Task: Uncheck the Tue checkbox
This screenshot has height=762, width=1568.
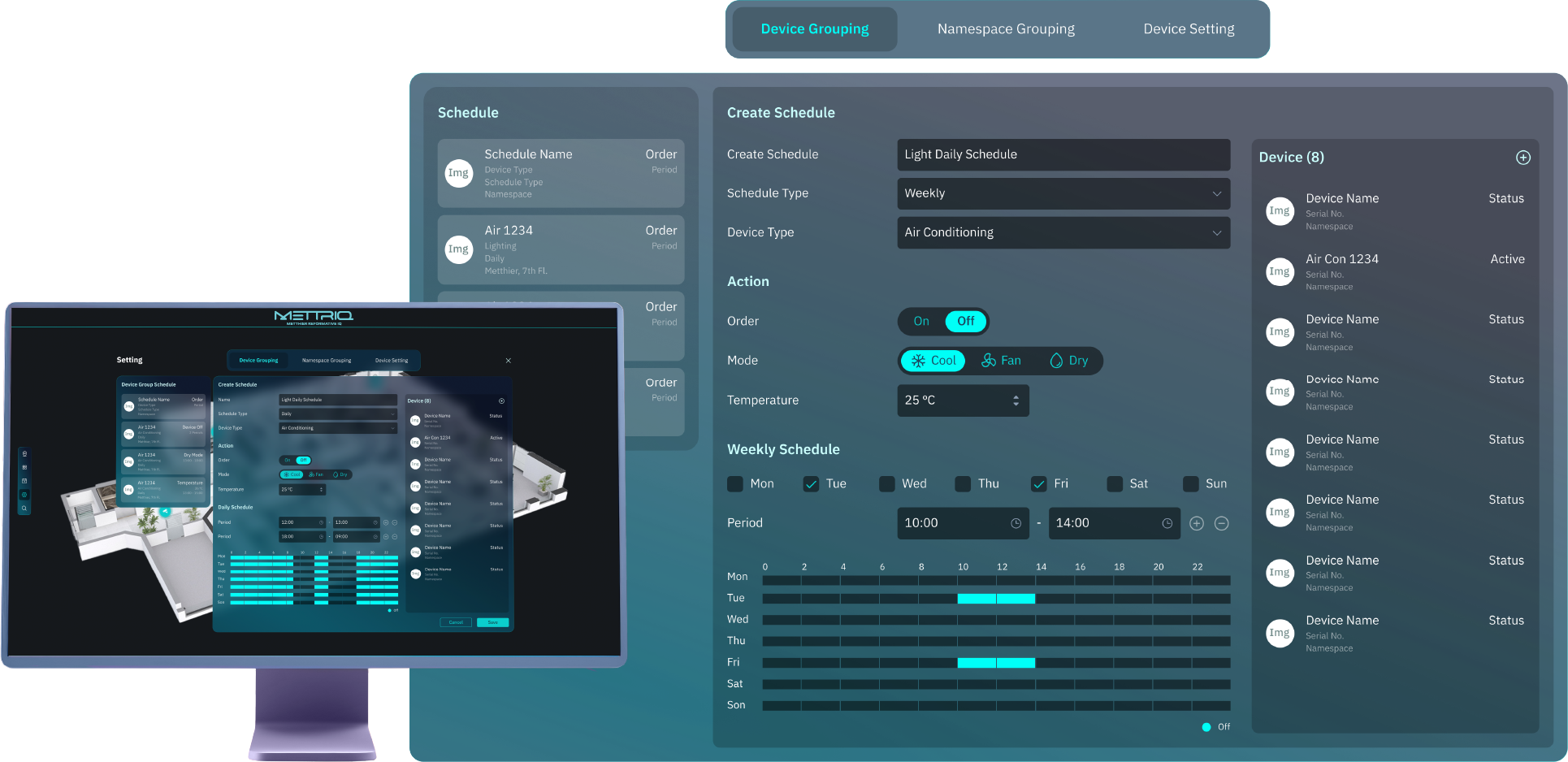Action: pos(811,484)
